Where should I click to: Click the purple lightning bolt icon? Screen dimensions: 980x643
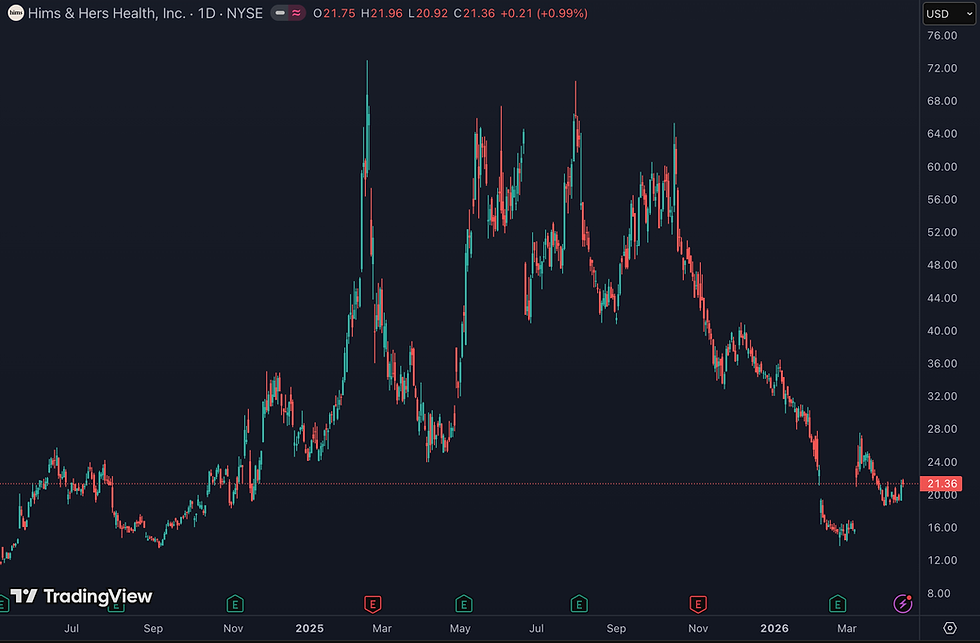902,604
